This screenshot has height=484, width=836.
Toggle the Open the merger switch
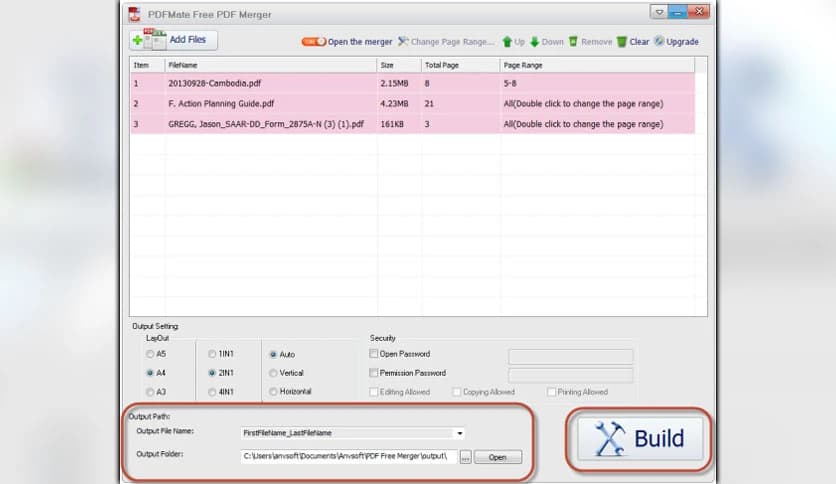tap(314, 42)
